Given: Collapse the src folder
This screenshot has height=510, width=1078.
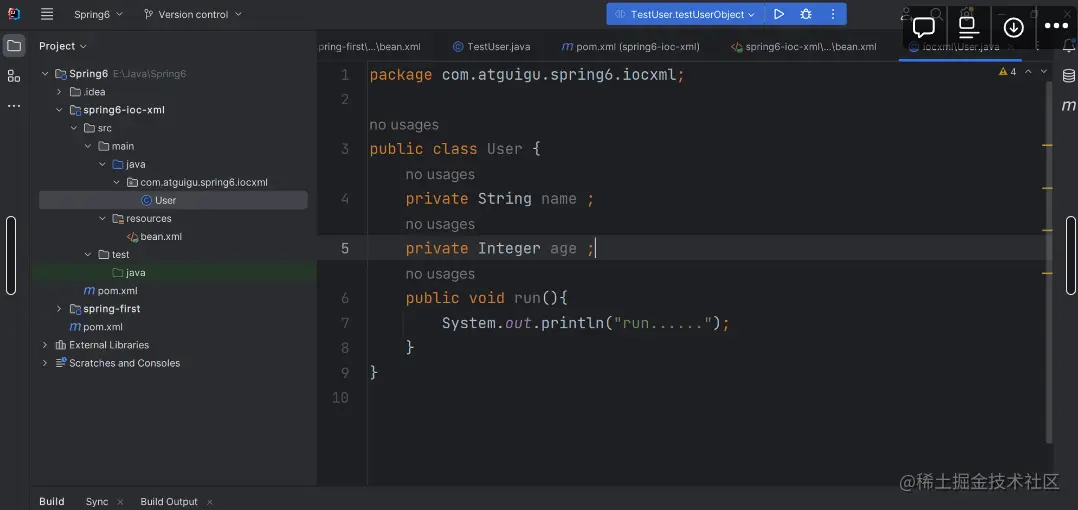Looking at the screenshot, I should click(x=74, y=129).
